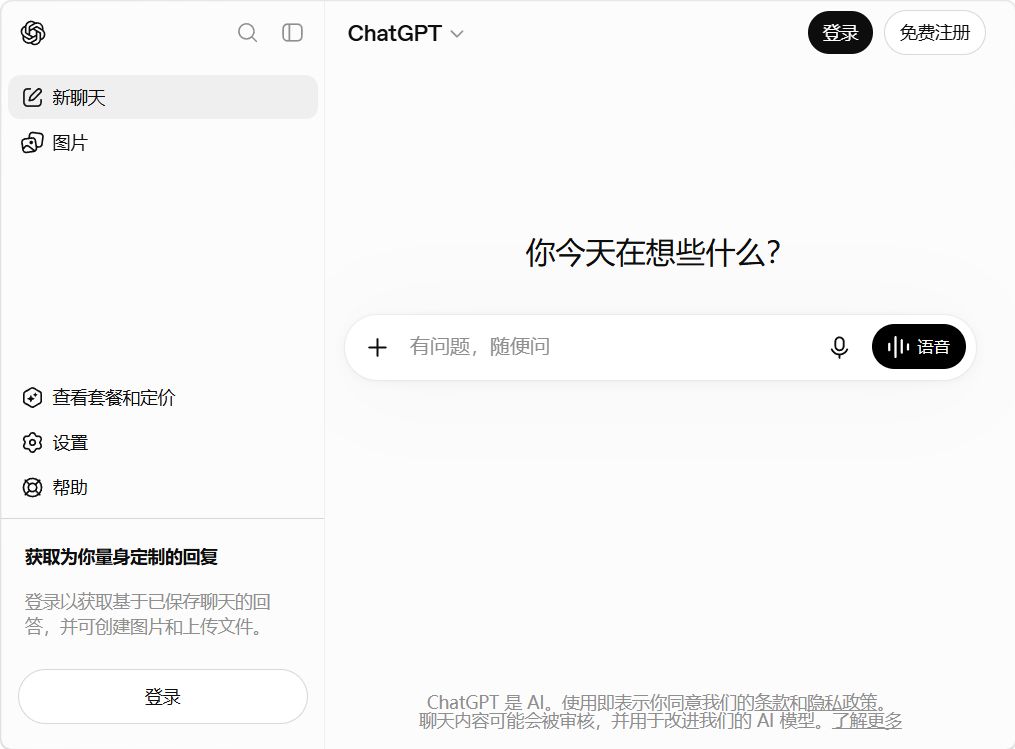Open the 隐私政策 privacy policy link
1015x749 pixels.
[842, 702]
